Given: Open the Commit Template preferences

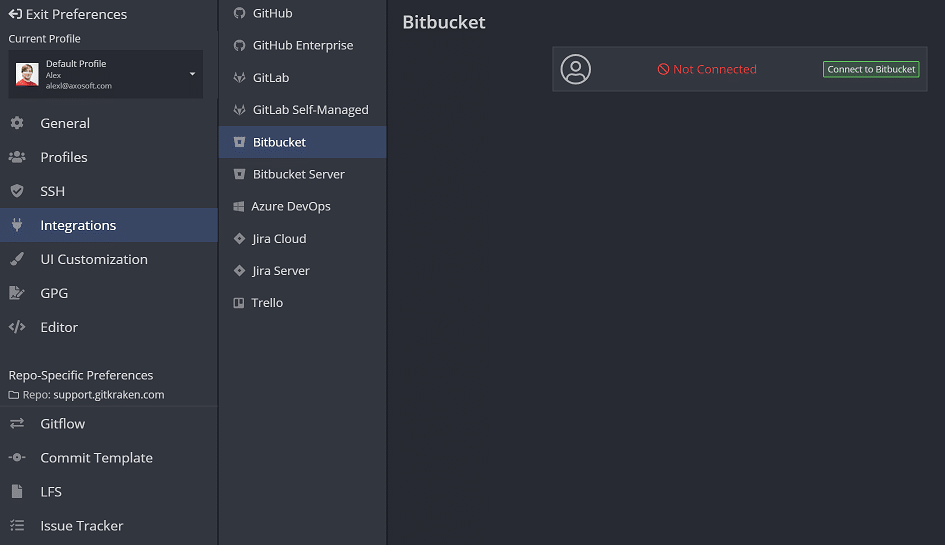Looking at the screenshot, I should point(108,458).
